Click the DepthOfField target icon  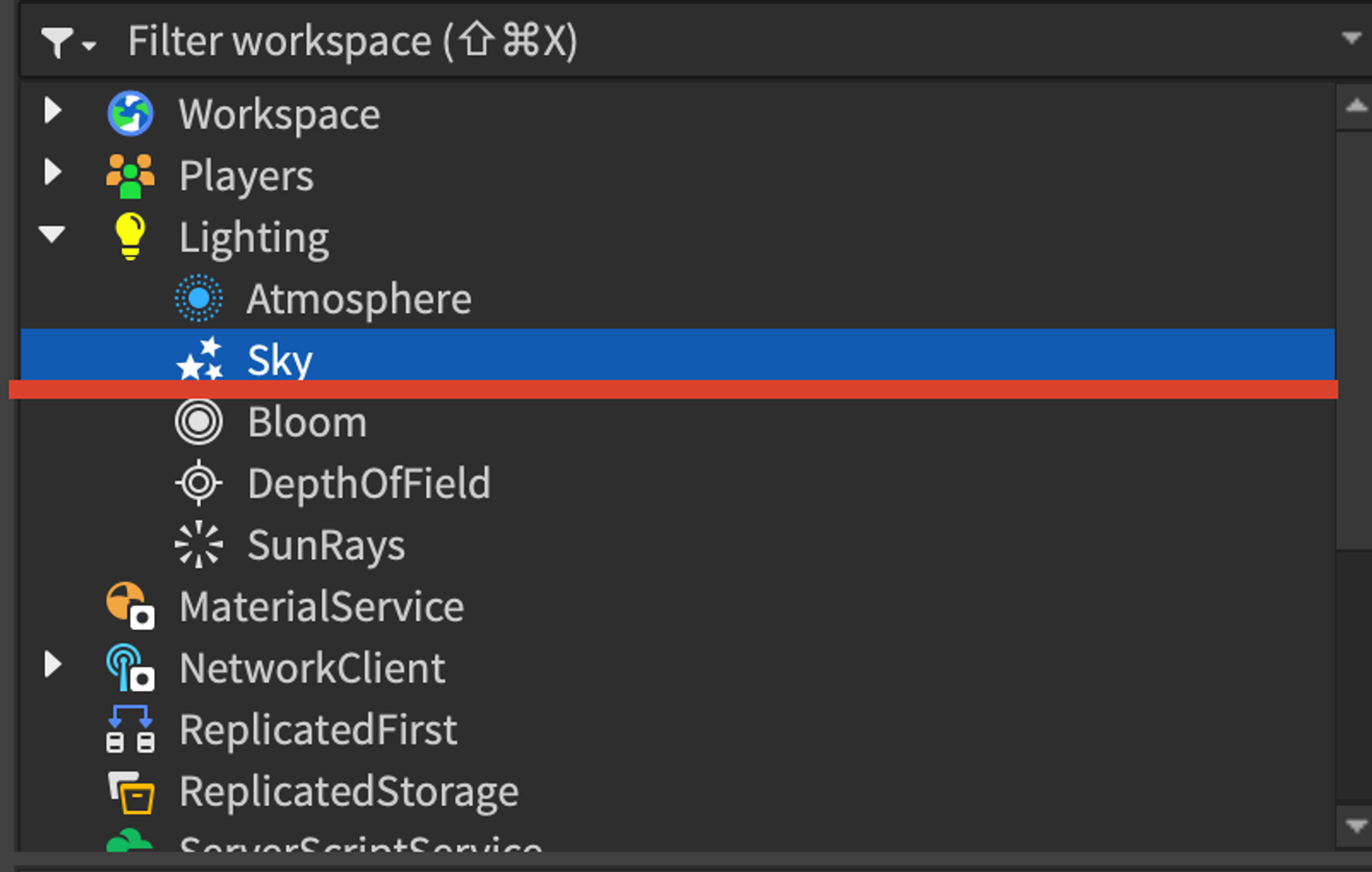(198, 484)
